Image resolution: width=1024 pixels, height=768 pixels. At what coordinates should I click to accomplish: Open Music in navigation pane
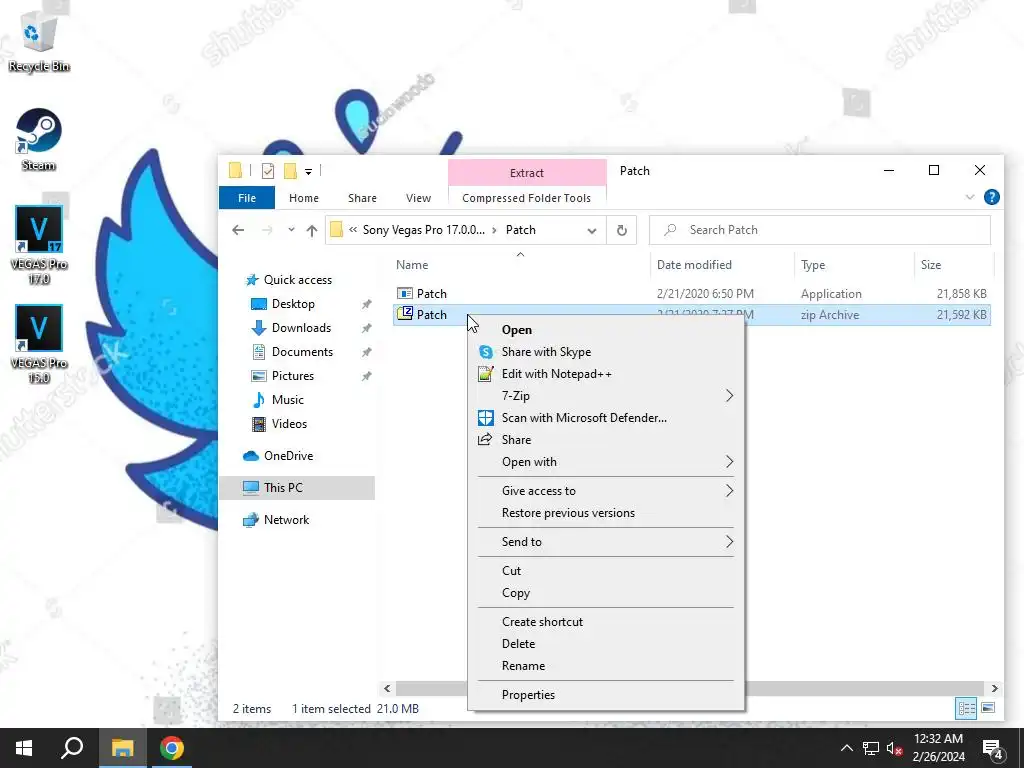[287, 400]
